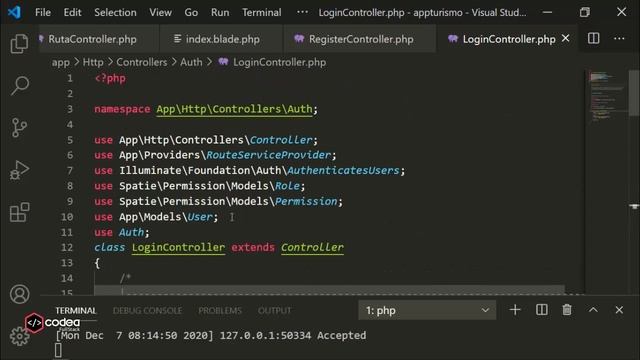Screen dimensions: 640x360
Task: Open the View menu
Action: click(x=160, y=12)
